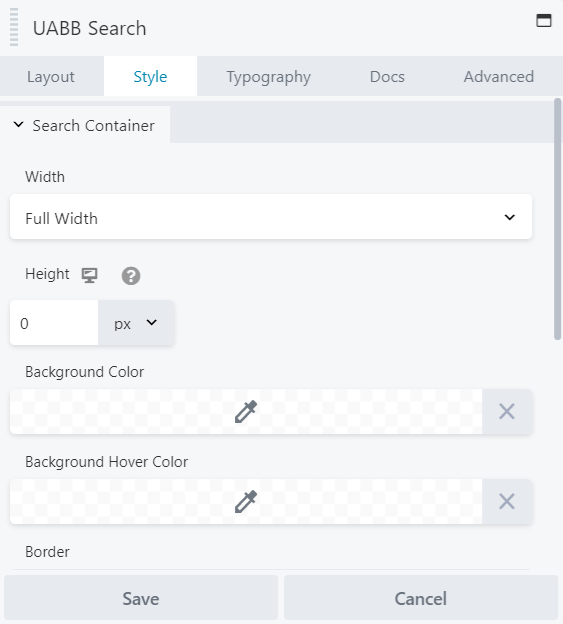Image resolution: width=563 pixels, height=624 pixels.
Task: Clear the Background Hover Color value
Action: pos(507,501)
